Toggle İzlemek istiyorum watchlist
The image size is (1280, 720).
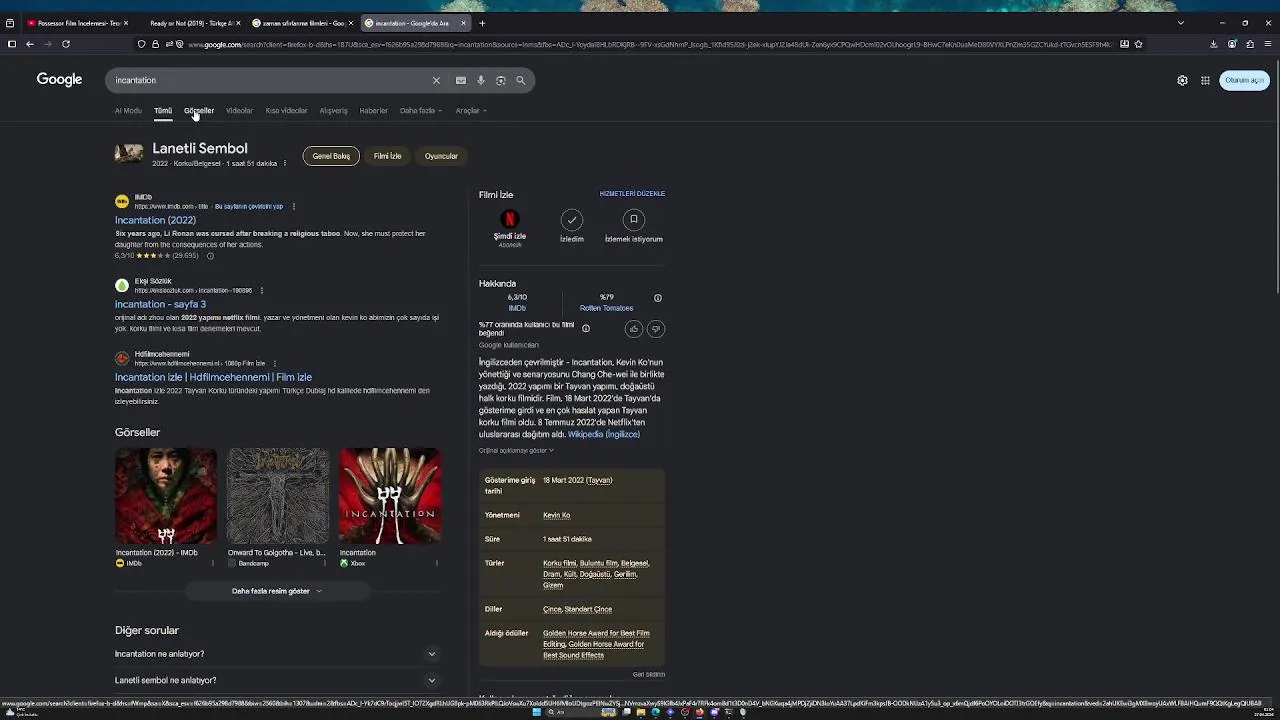(634, 219)
